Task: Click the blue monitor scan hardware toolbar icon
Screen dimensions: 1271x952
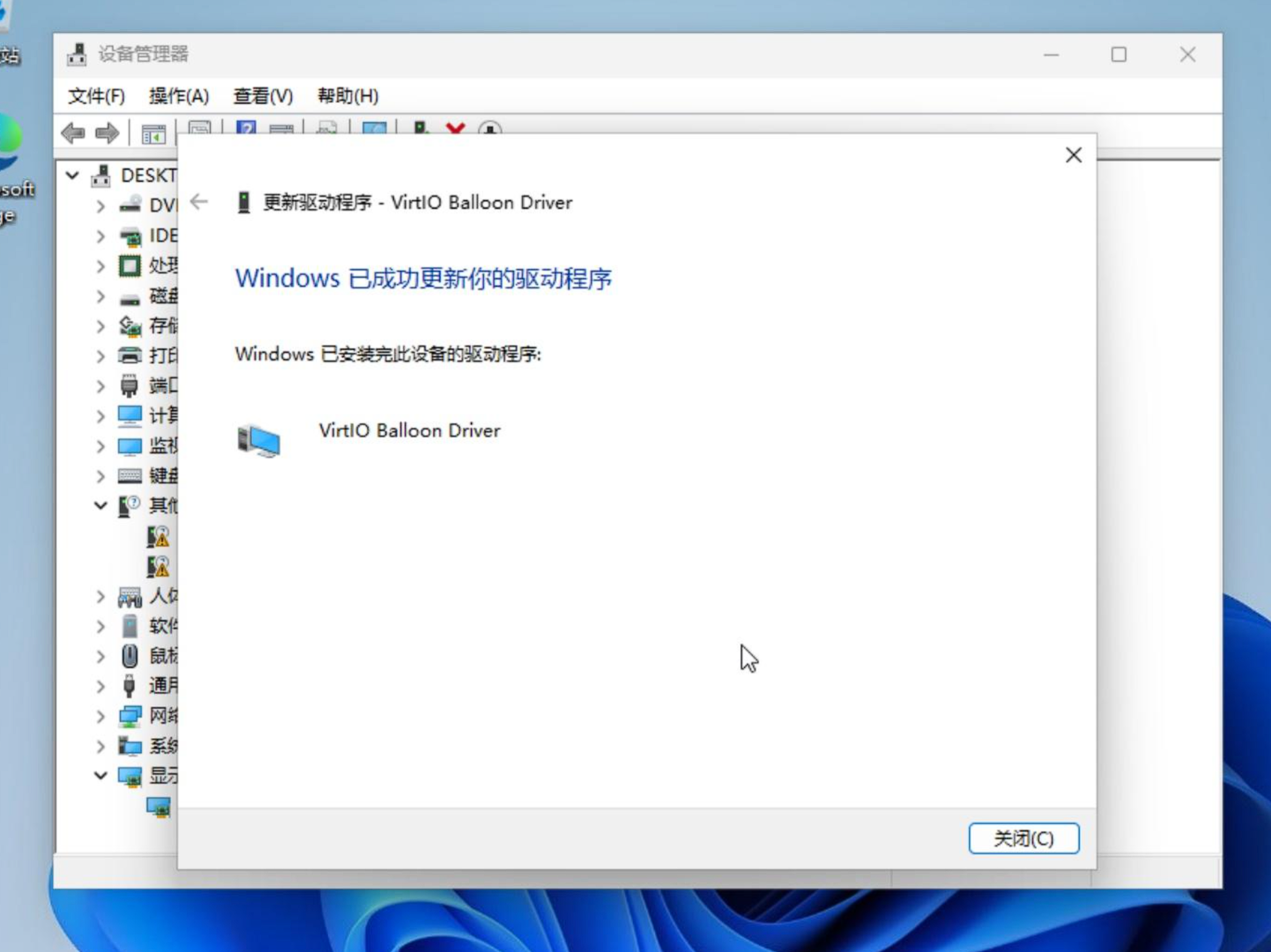Action: click(374, 128)
